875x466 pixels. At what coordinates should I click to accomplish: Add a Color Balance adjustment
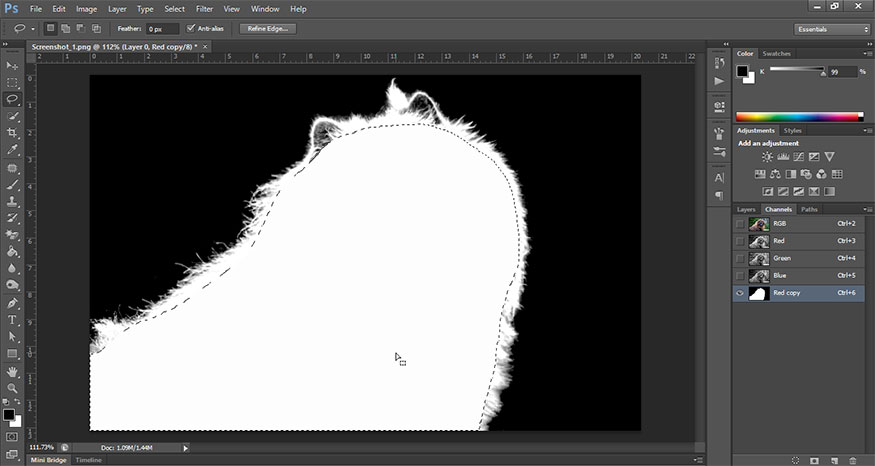pyautogui.click(x=775, y=174)
